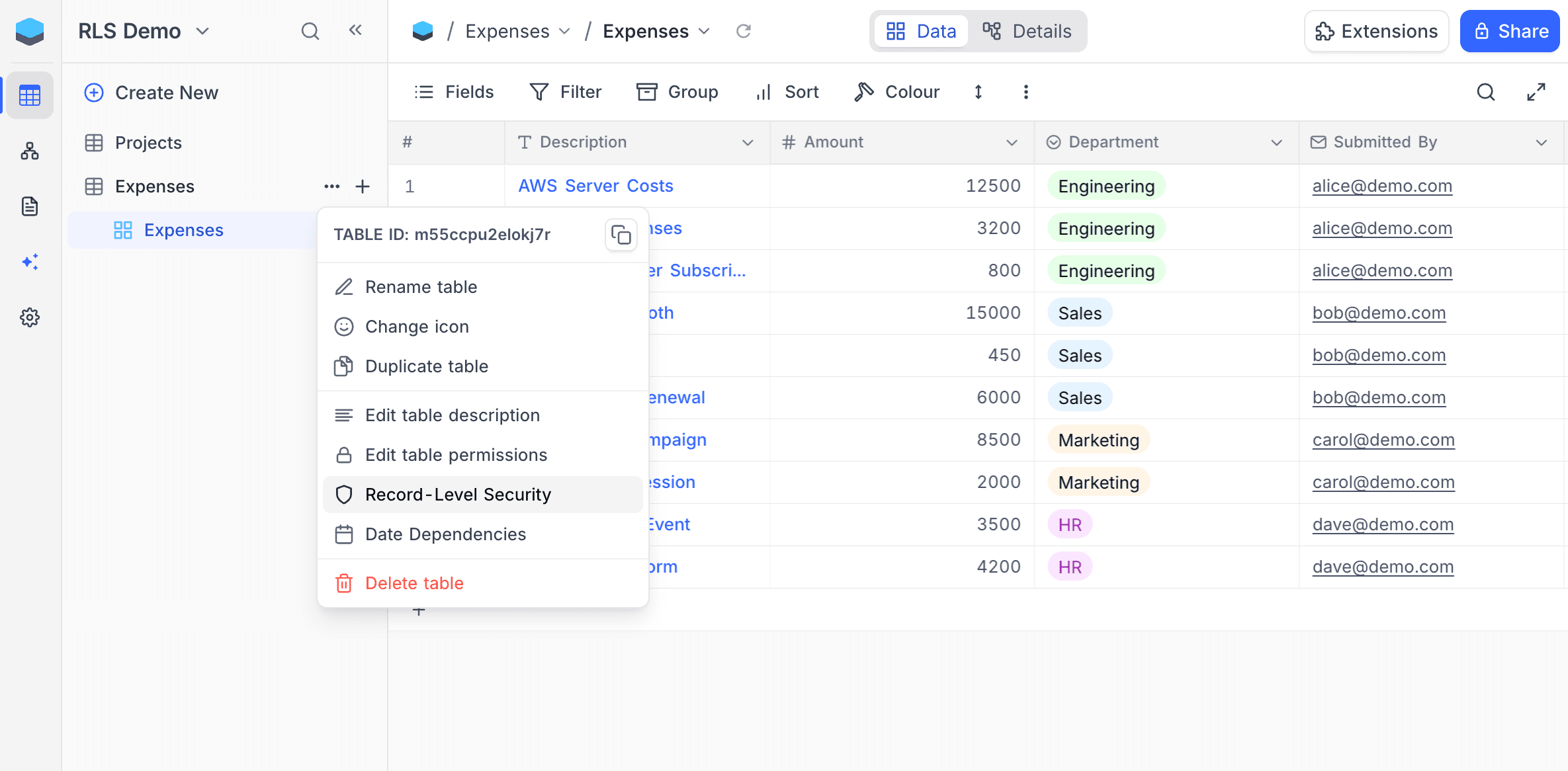Open search within the Expenses table
Viewport: 1568px width, 771px height.
pyautogui.click(x=1486, y=93)
